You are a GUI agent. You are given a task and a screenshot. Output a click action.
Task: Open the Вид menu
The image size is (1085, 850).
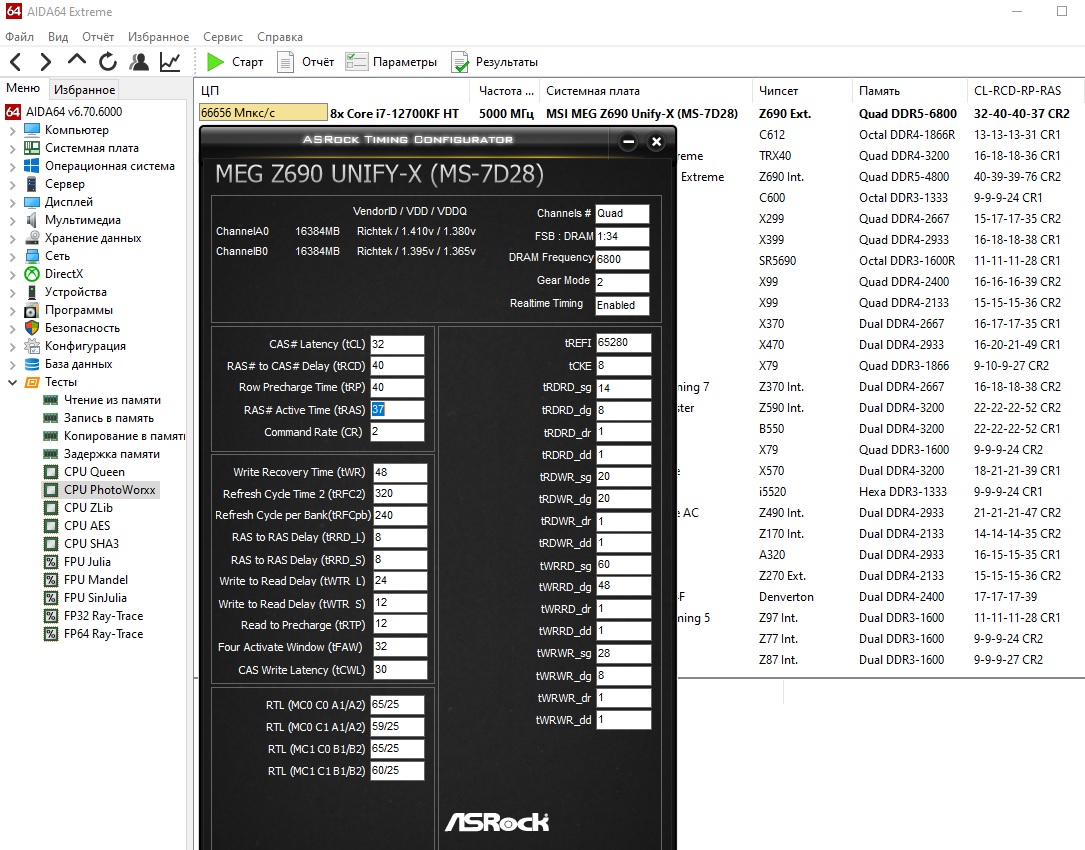[57, 37]
